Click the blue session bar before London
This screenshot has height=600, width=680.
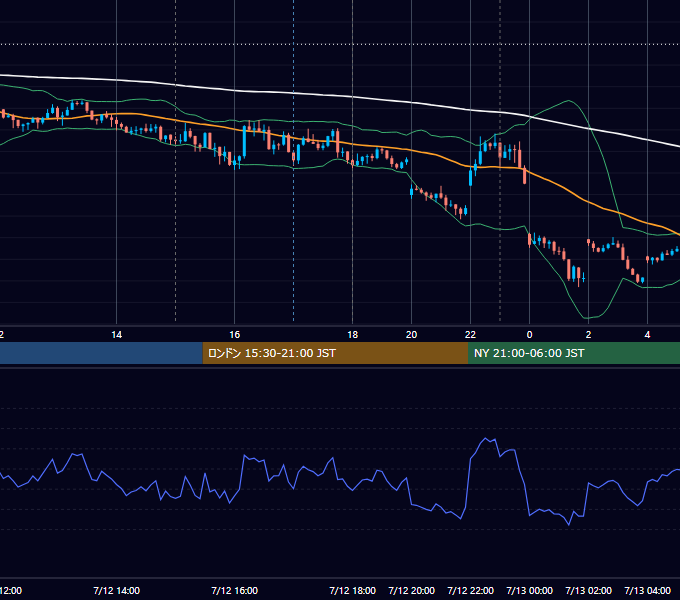click(x=101, y=353)
